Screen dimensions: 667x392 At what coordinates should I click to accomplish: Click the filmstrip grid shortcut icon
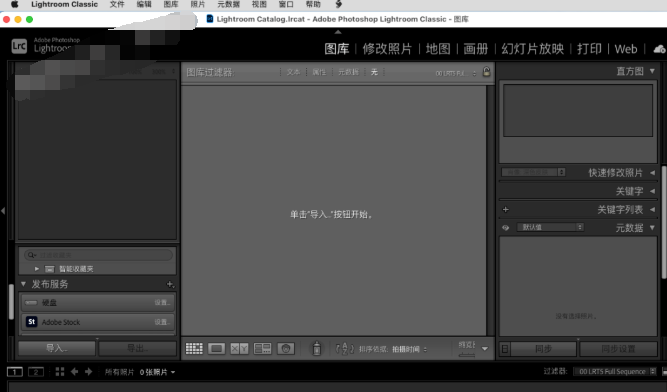click(60, 372)
